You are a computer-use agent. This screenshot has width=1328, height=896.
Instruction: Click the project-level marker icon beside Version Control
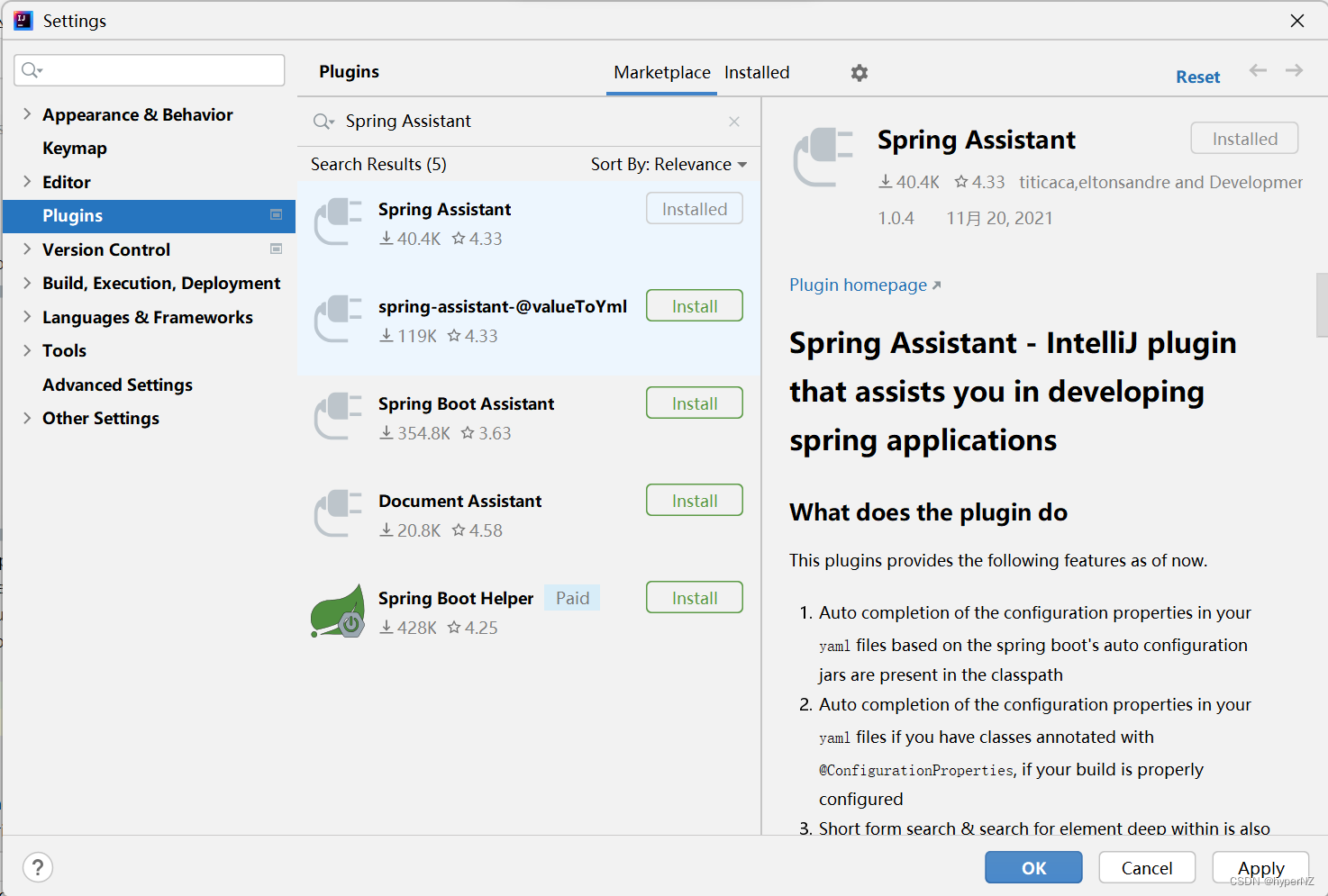coord(277,249)
